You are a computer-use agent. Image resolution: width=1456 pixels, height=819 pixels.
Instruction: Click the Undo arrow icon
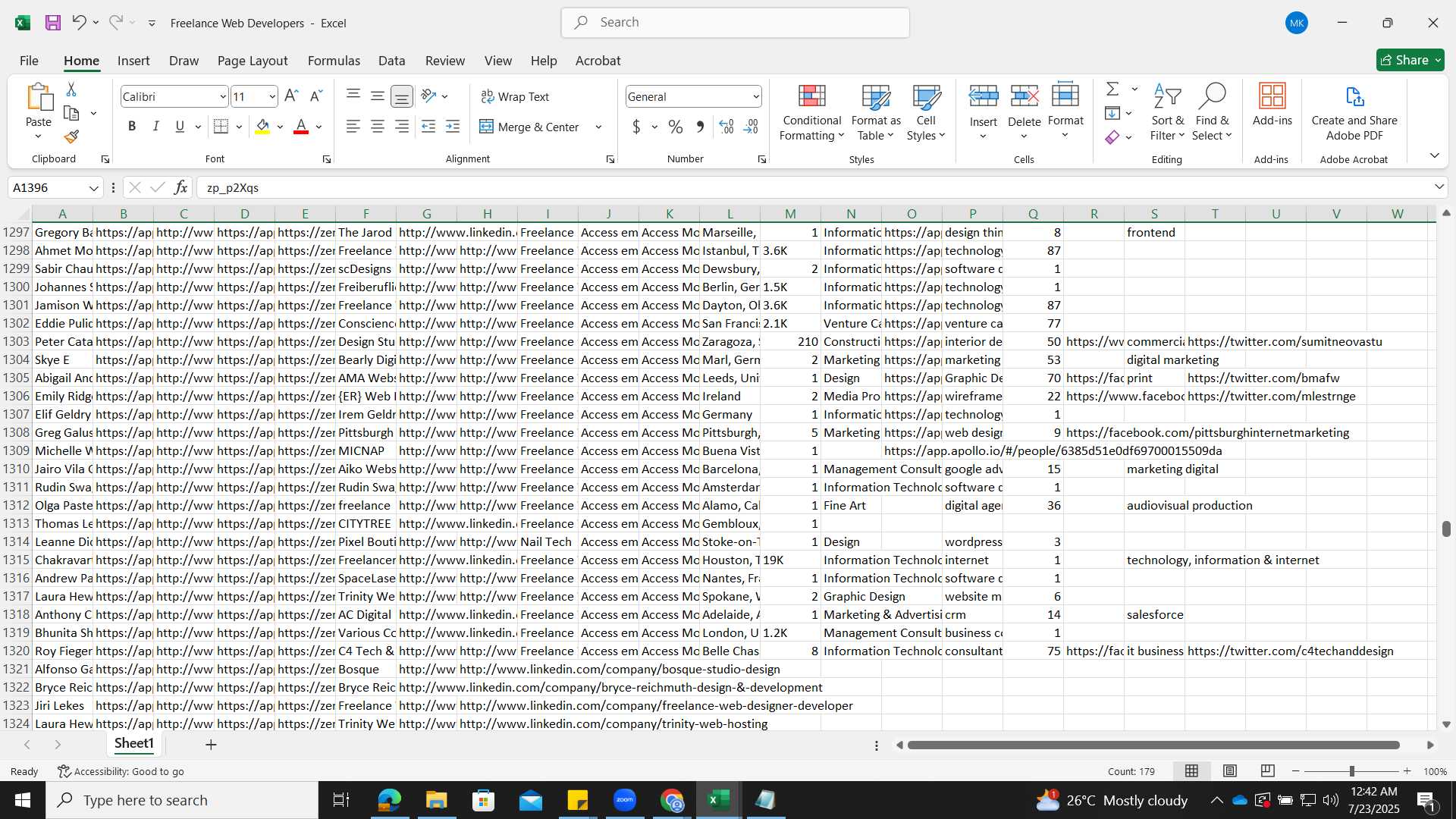coord(79,23)
